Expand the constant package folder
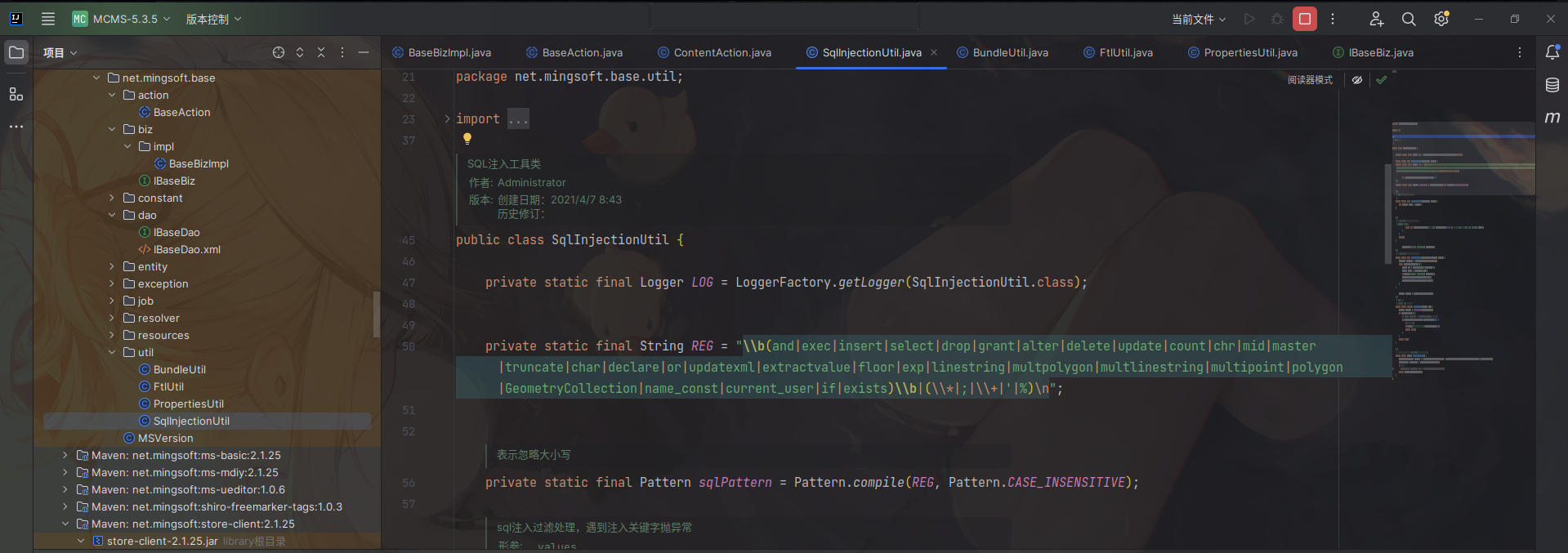This screenshot has width=1568, height=553. coord(112,198)
